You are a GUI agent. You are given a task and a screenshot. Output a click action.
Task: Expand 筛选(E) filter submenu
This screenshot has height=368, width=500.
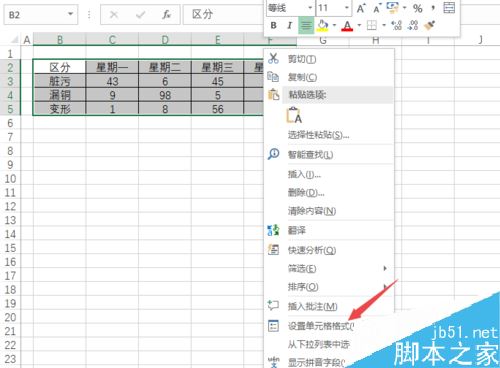click(x=328, y=268)
